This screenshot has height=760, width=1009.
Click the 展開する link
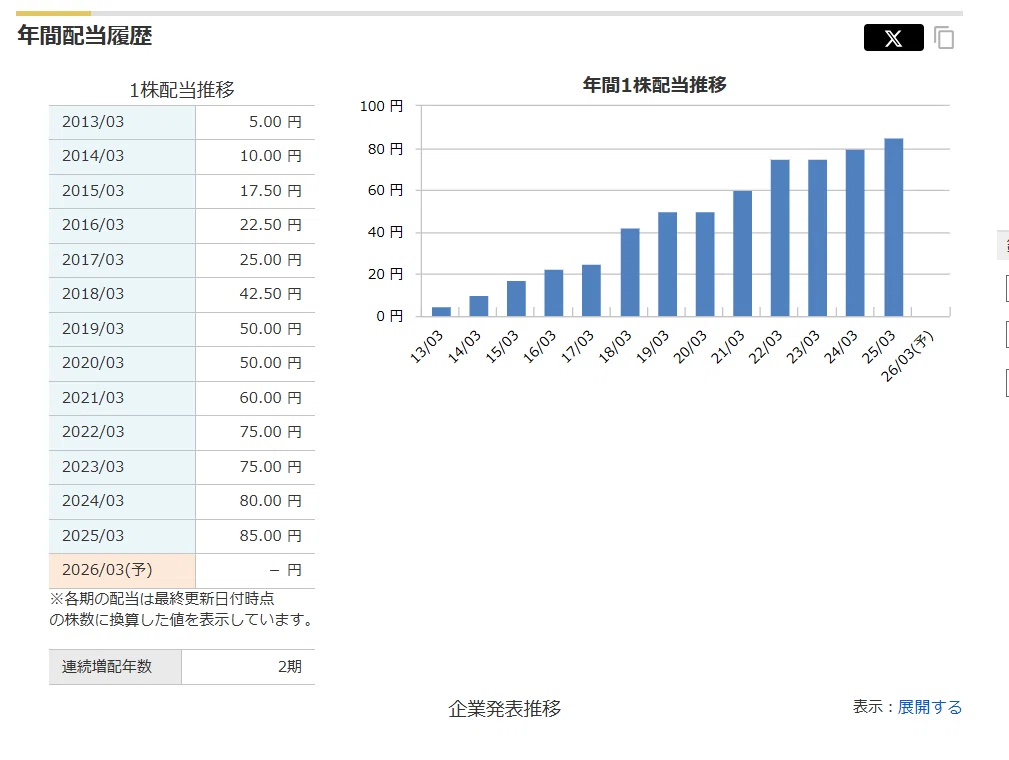point(930,707)
